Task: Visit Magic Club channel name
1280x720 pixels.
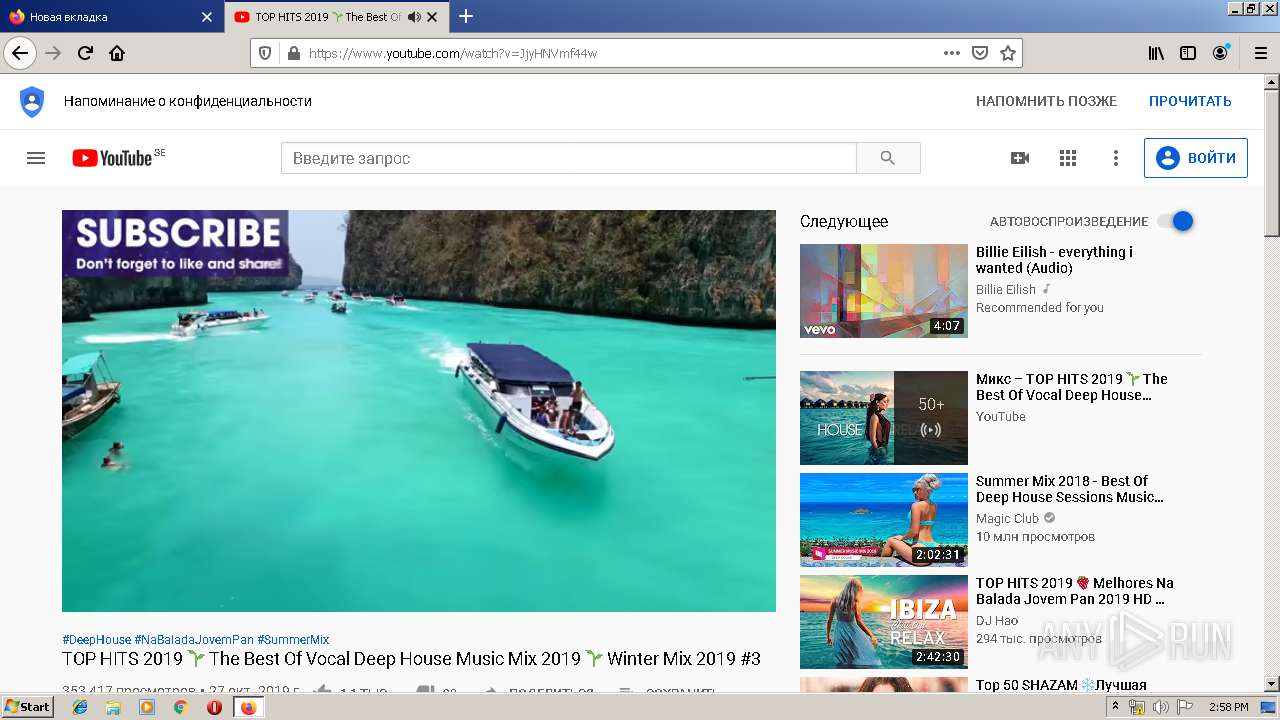Action: pyautogui.click(x=1007, y=518)
